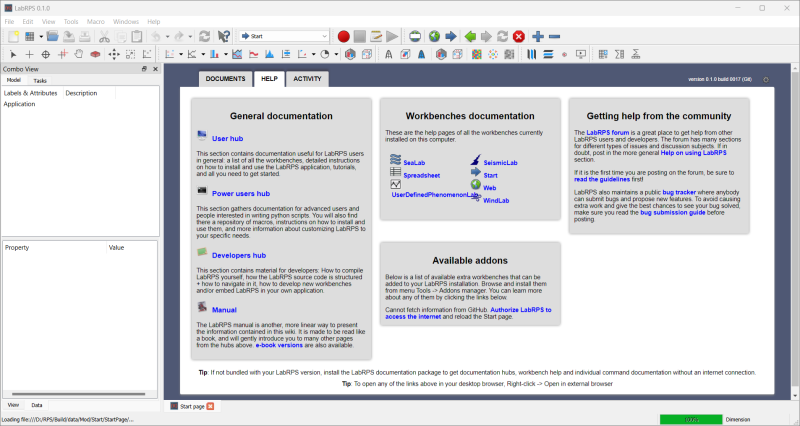Click the three vertical bars icon

click(x=532, y=54)
